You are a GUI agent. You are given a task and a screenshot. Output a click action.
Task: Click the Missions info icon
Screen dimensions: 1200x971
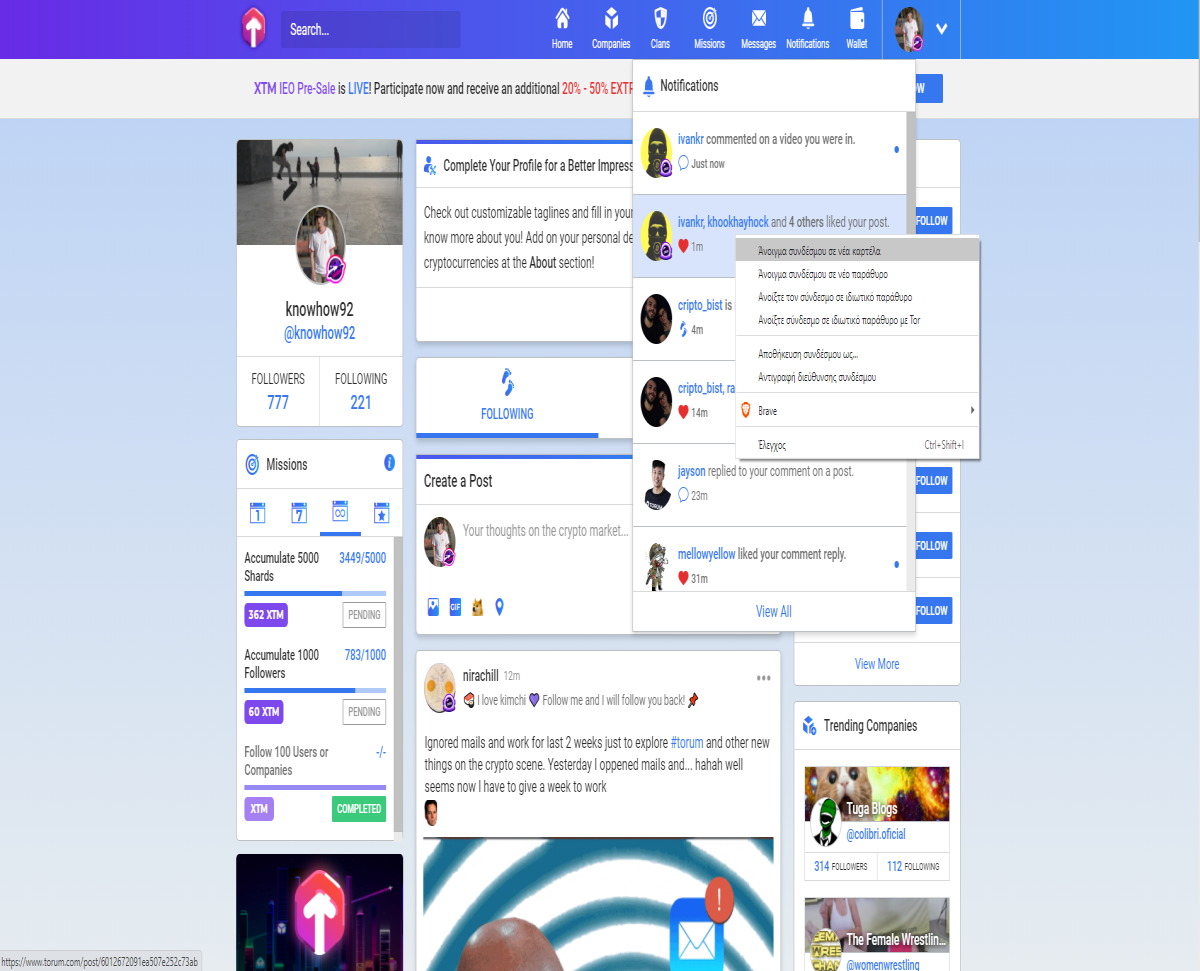pos(389,463)
